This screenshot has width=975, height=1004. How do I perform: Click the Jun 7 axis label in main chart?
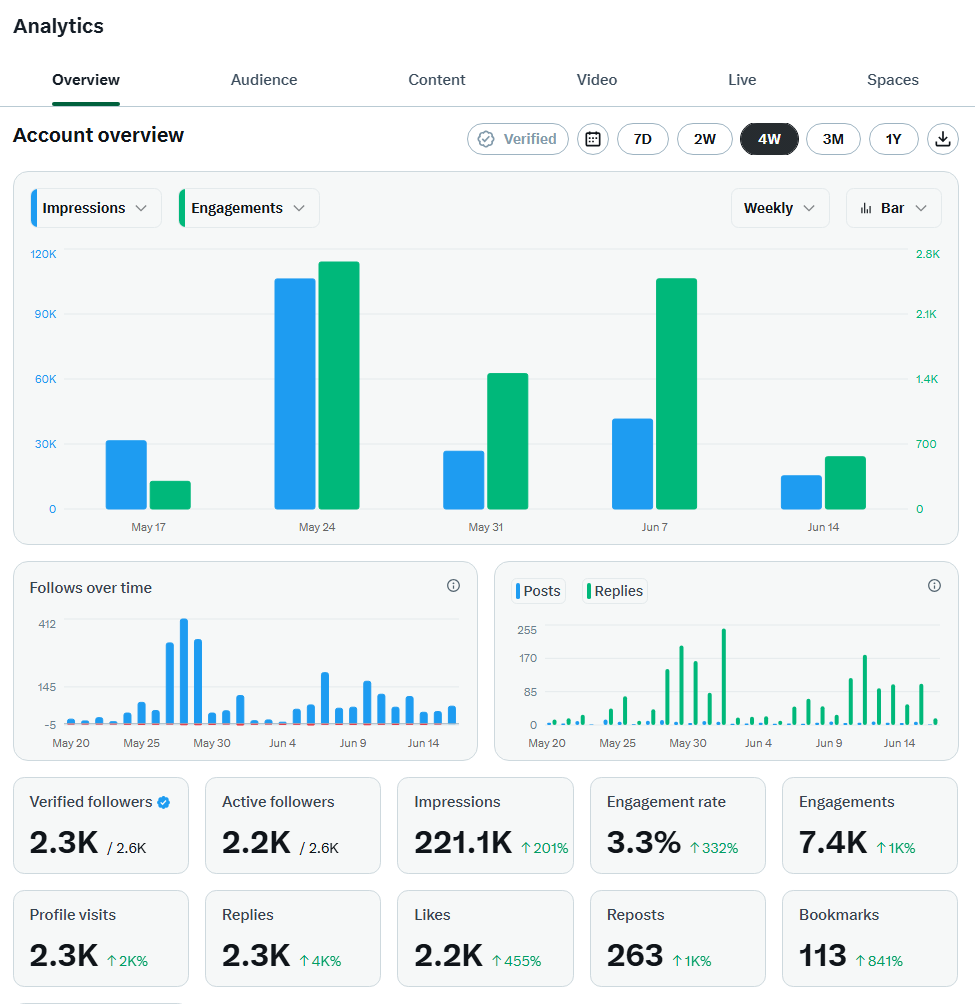point(654,527)
